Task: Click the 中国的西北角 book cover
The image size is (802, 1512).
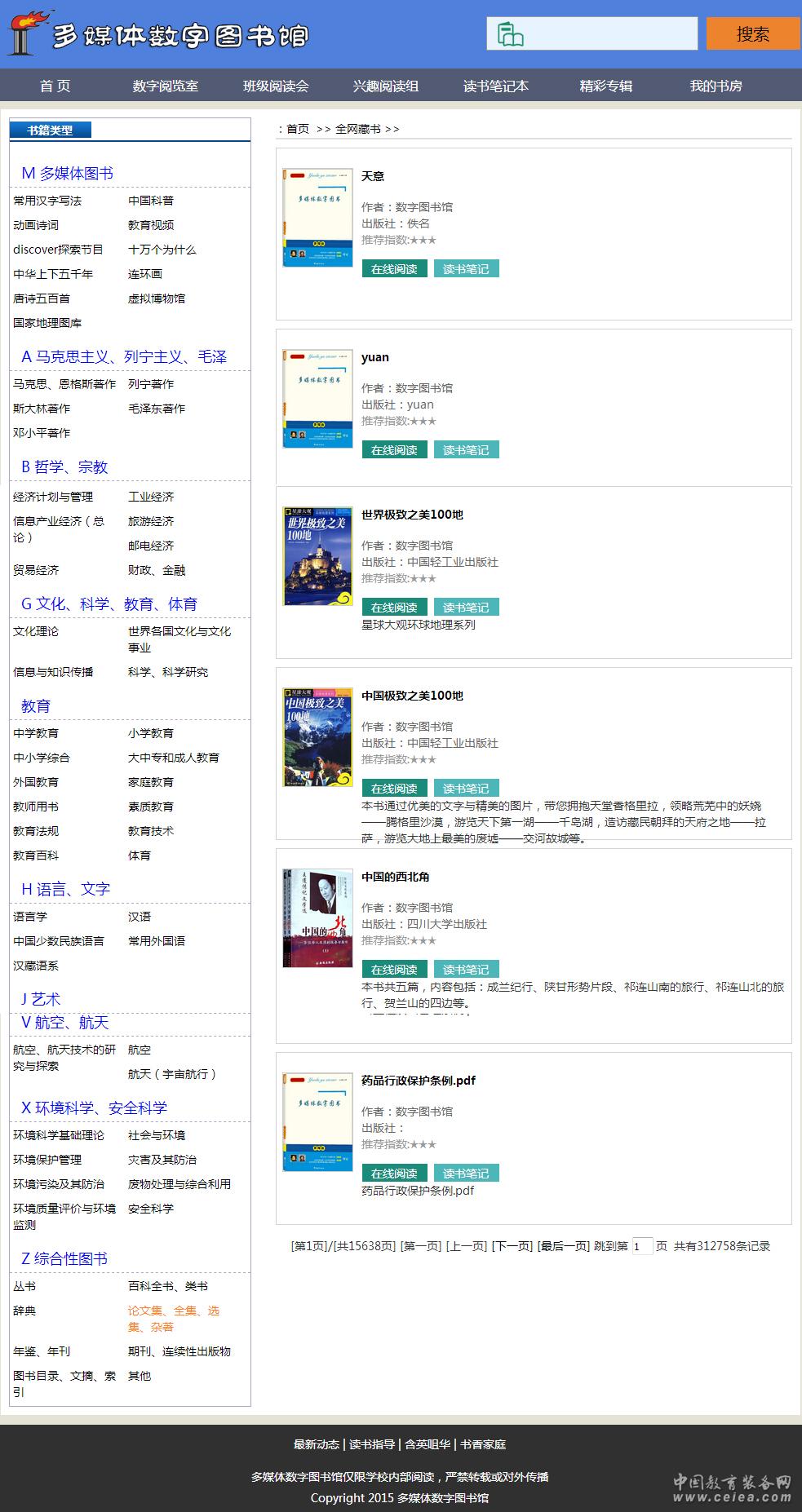Action: tap(317, 918)
